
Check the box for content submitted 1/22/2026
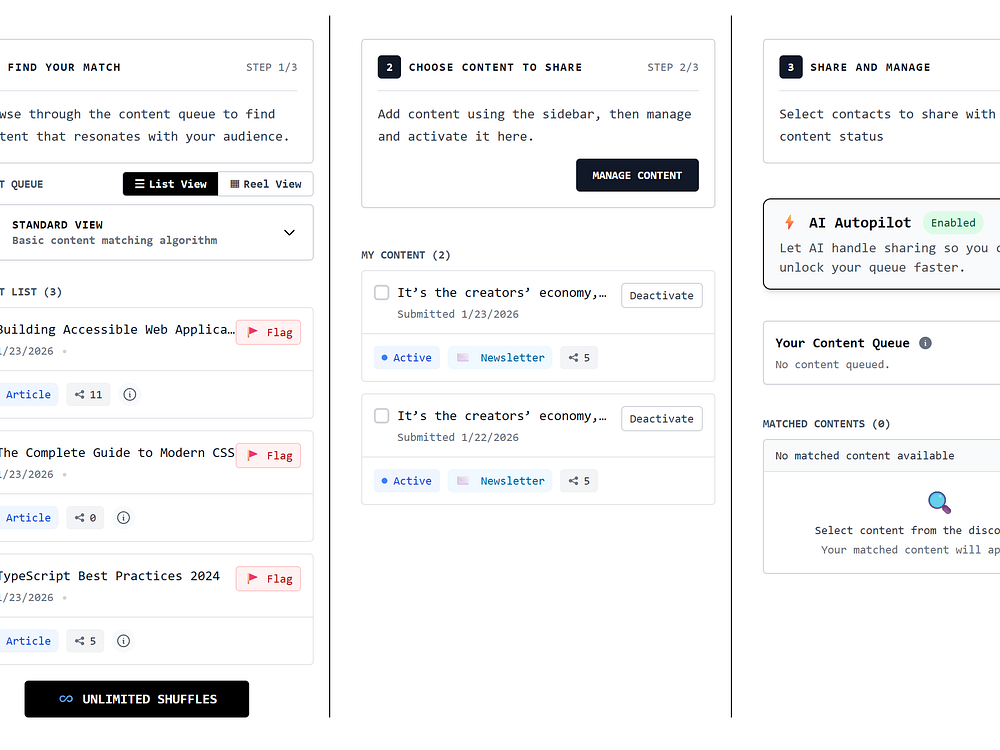381,416
